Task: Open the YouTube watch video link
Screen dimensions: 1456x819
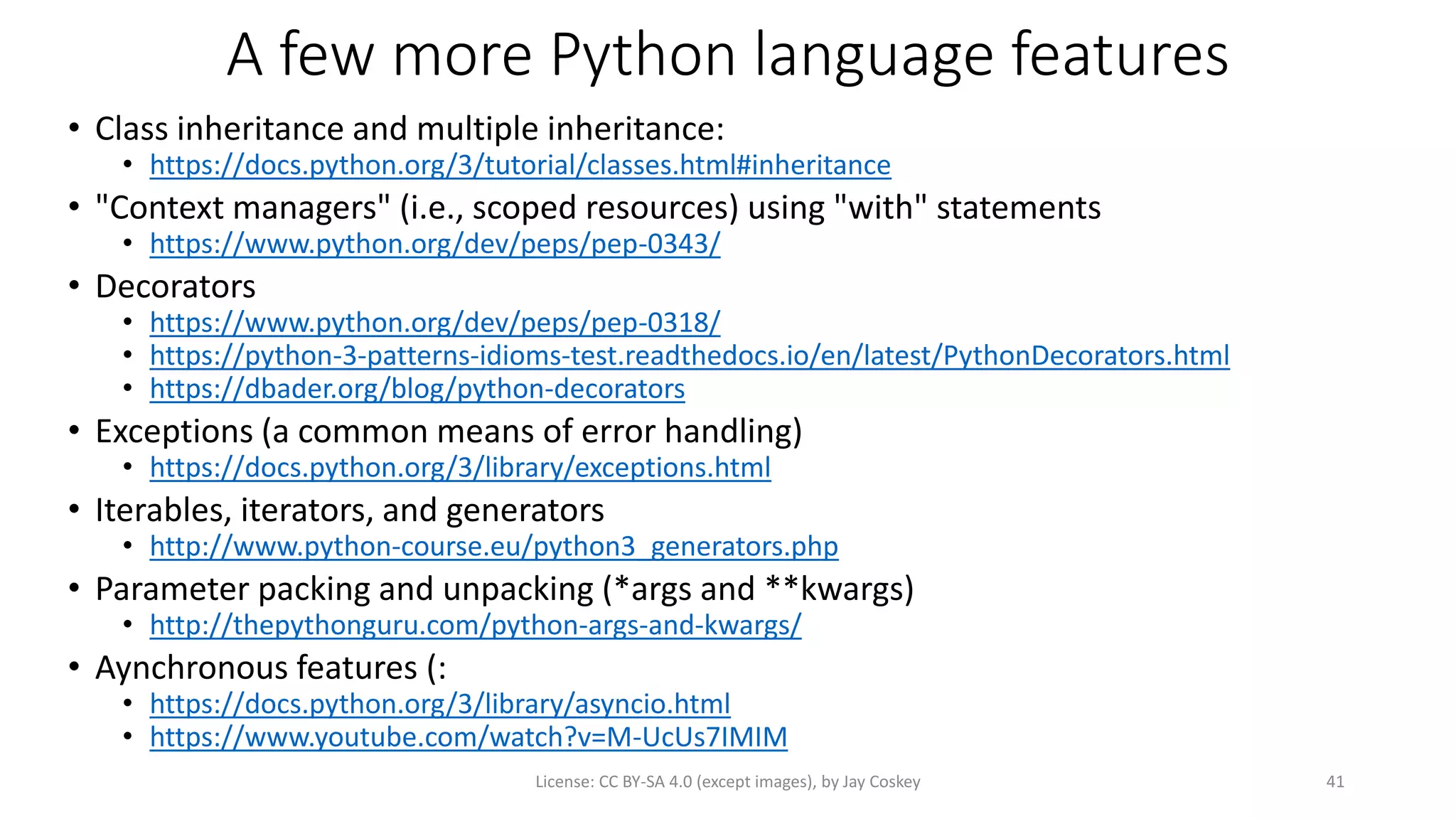Action: pos(468,737)
